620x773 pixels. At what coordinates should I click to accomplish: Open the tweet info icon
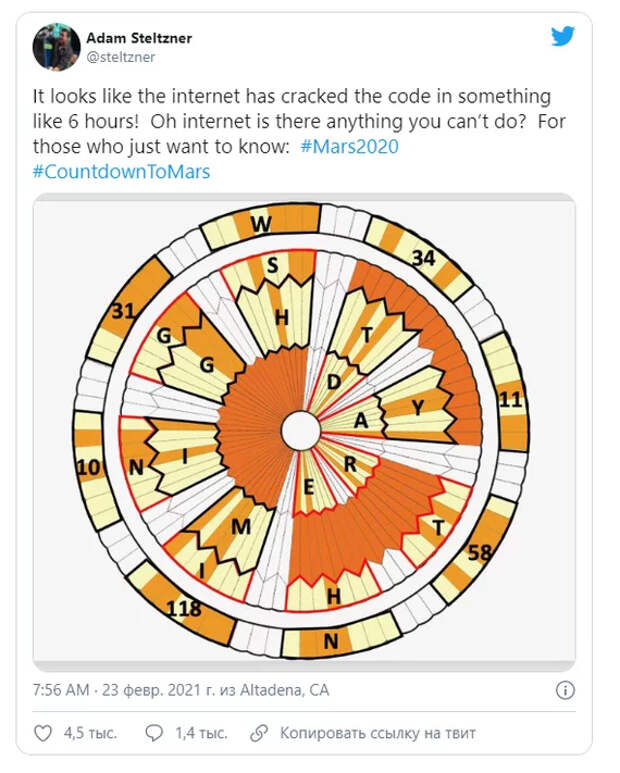coord(565,690)
